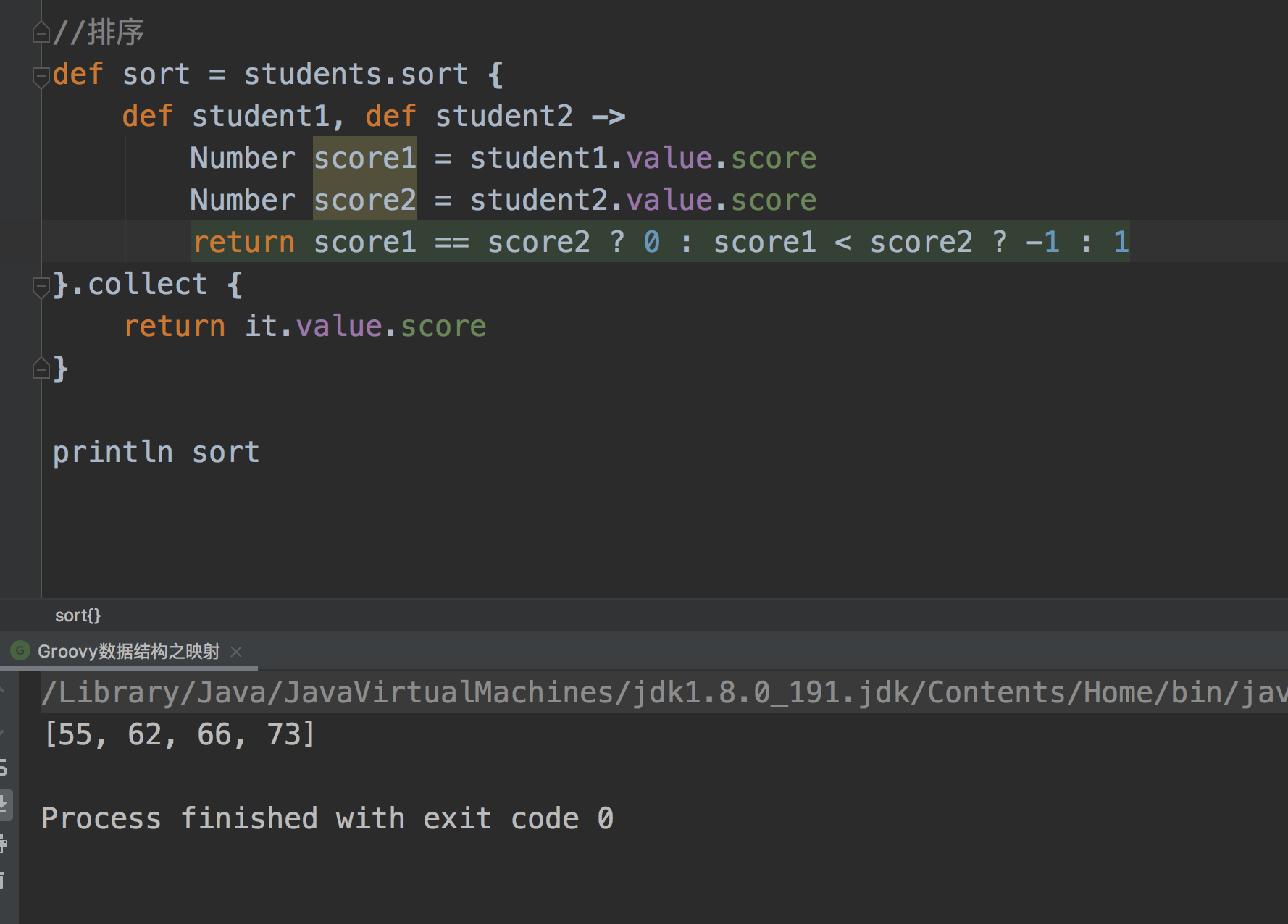Toggle fold marker at '}.collect {' line
This screenshot has height=924, width=1288.
click(x=41, y=287)
